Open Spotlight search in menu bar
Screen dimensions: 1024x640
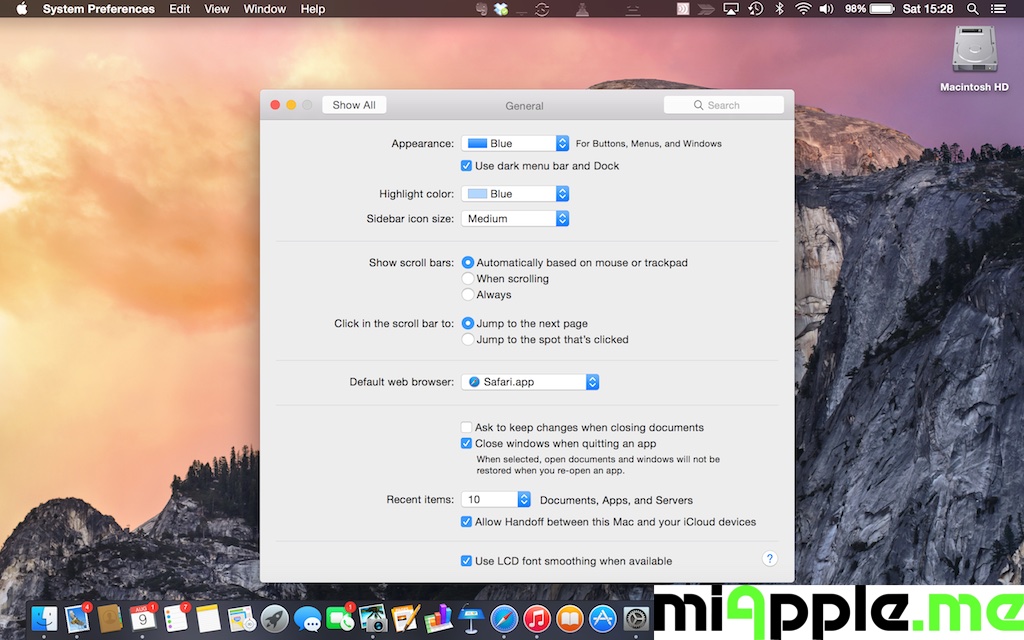tap(972, 9)
